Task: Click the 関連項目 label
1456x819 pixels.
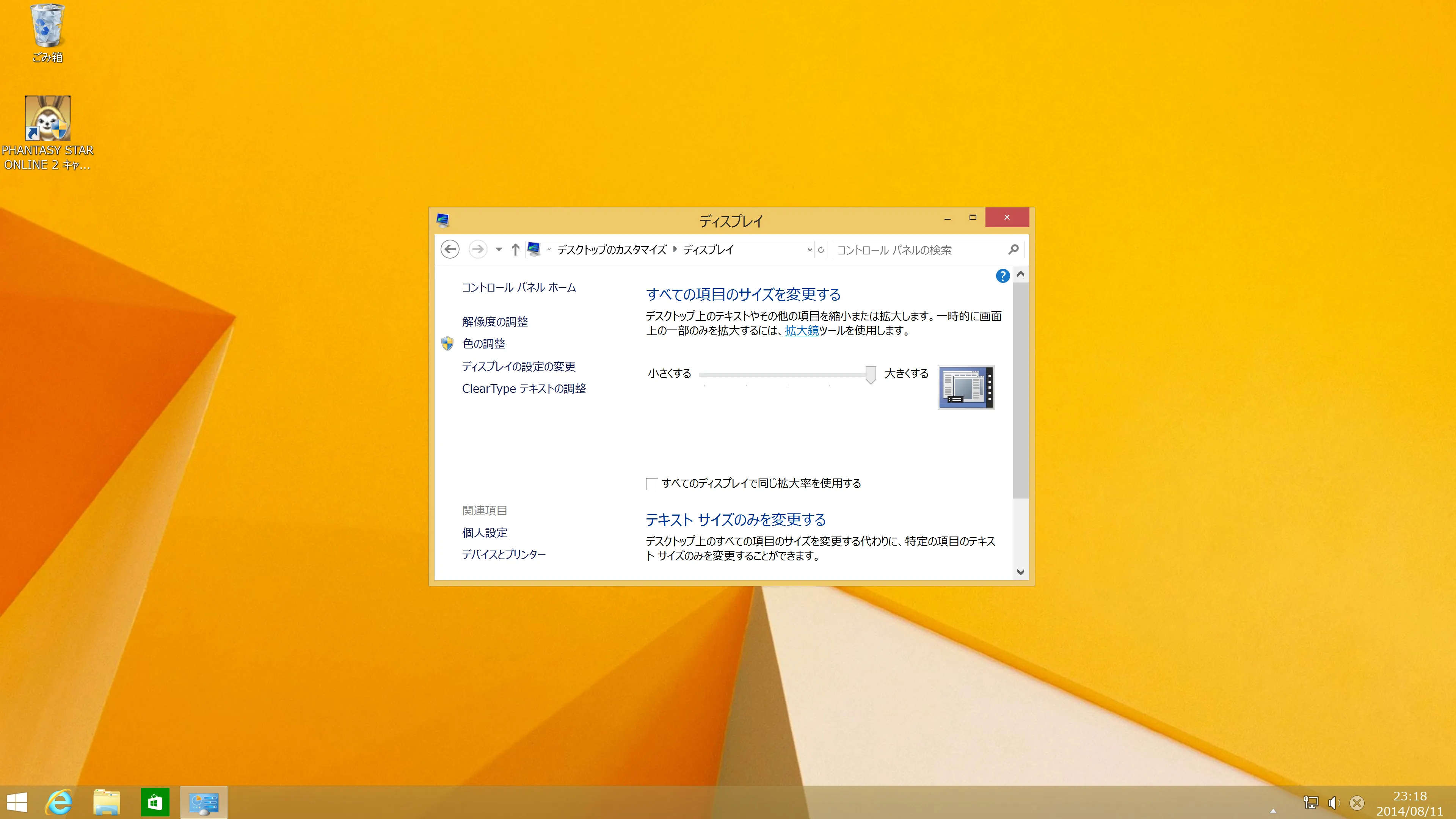Action: click(485, 511)
